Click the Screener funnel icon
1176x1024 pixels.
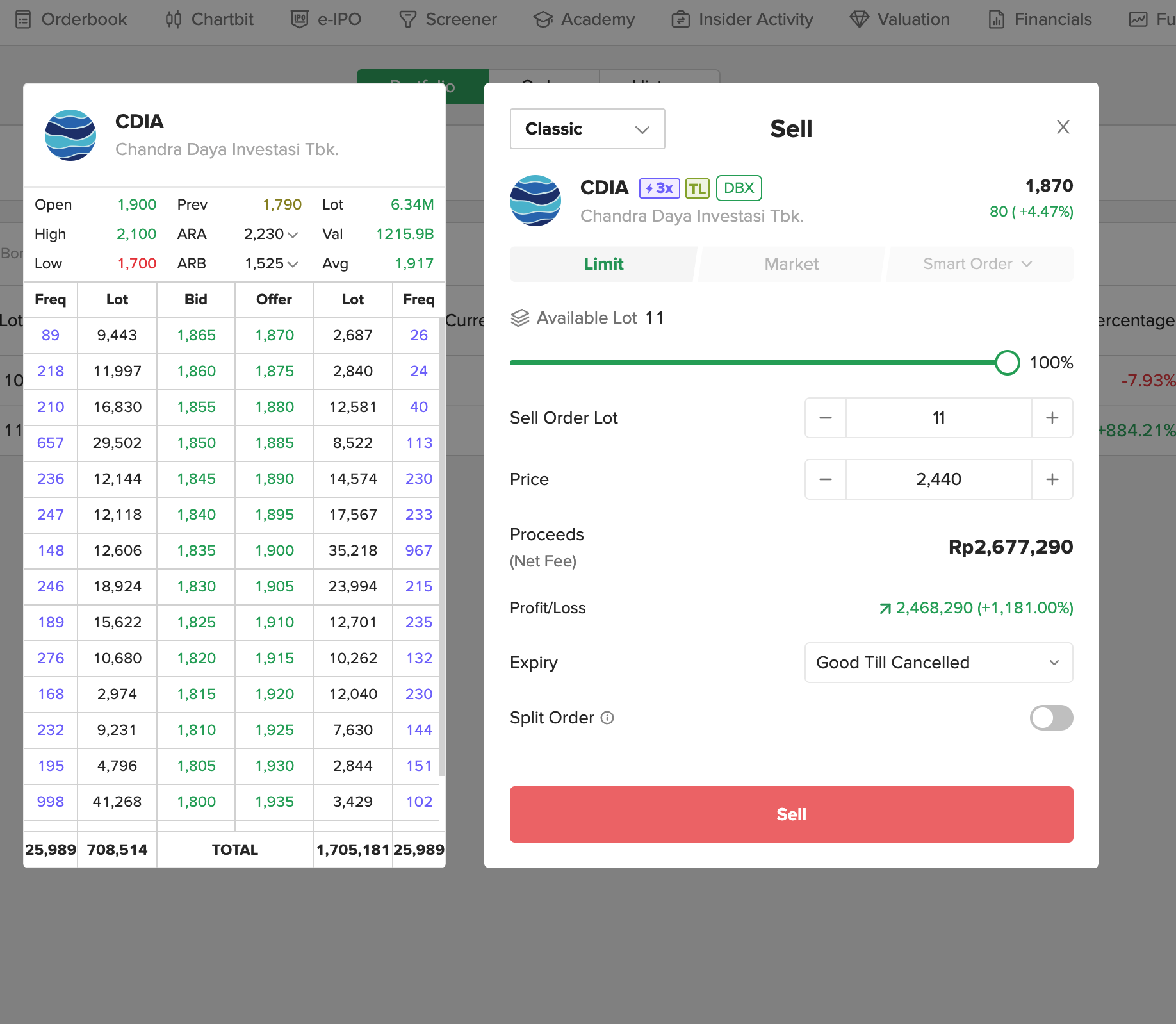[x=408, y=20]
